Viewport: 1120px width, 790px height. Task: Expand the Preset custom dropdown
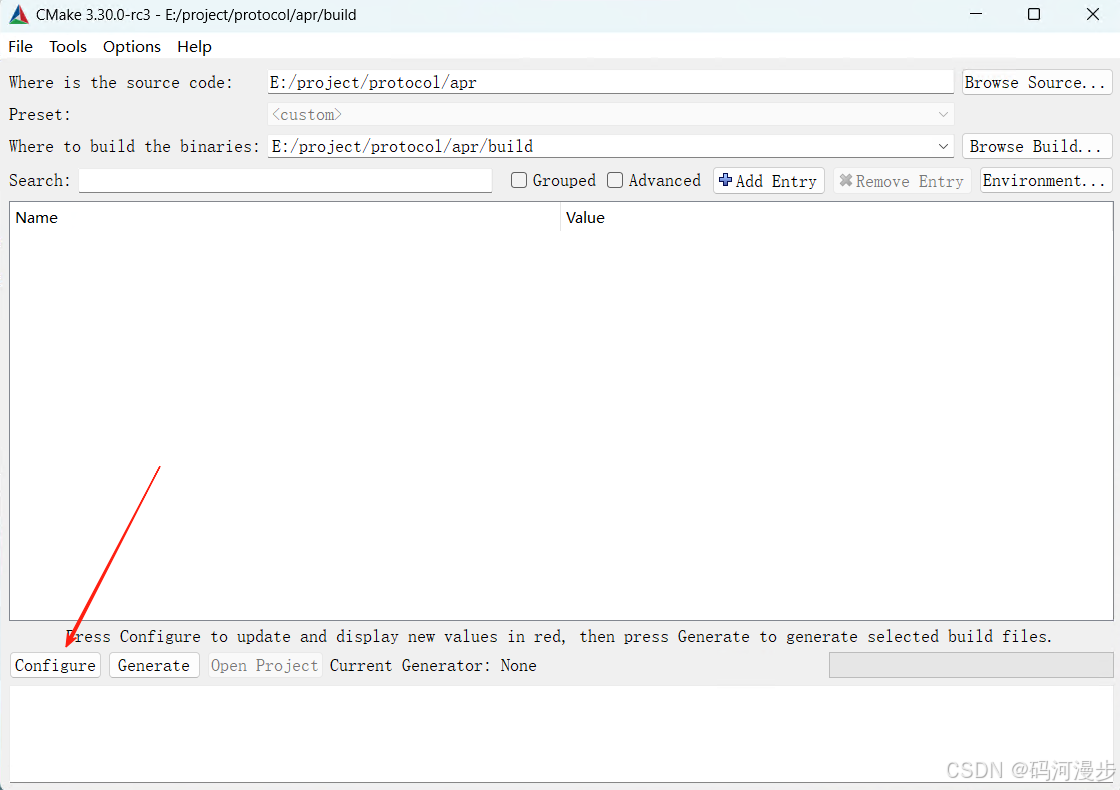tap(611, 114)
